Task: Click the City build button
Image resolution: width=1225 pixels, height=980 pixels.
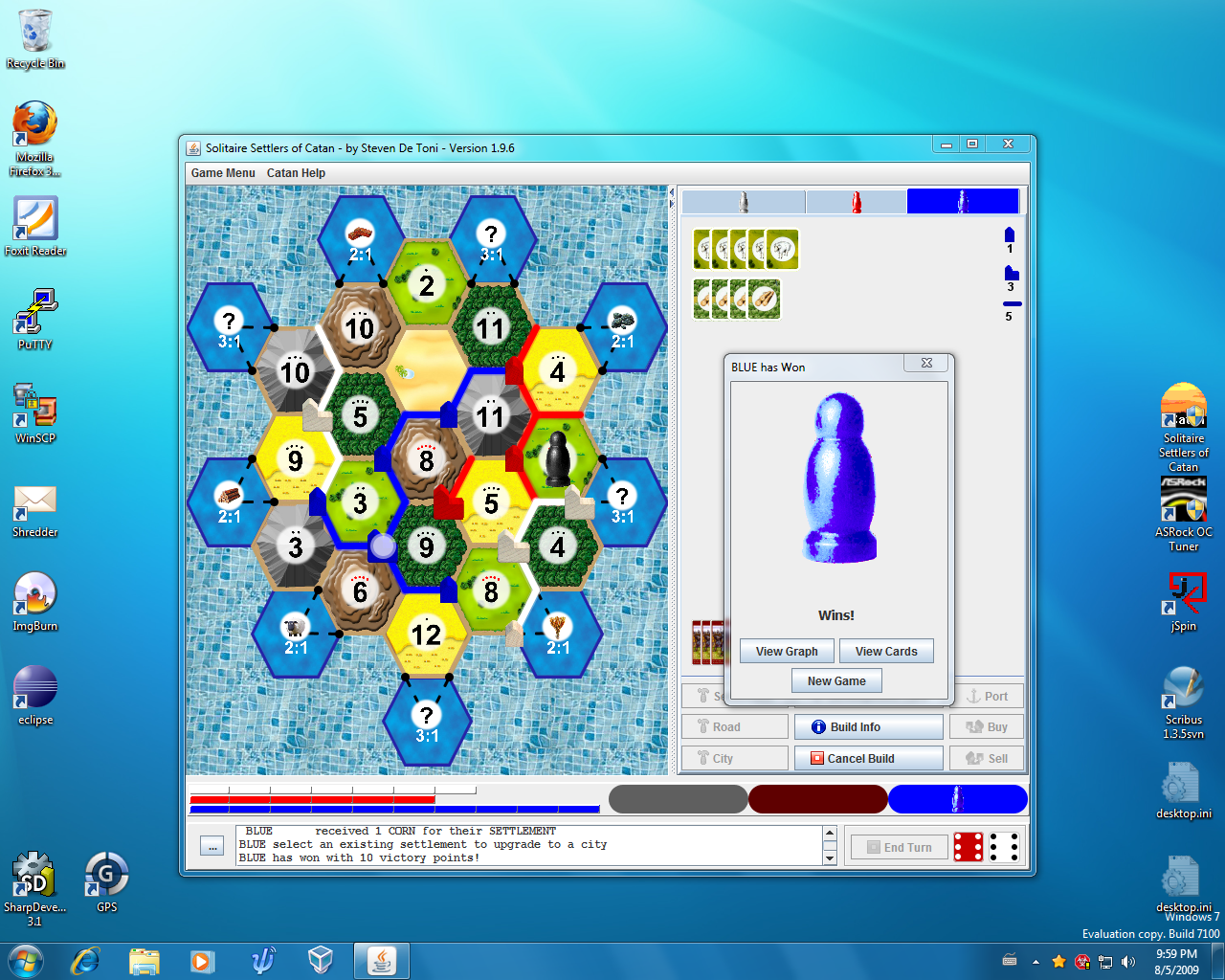Action: click(735, 759)
